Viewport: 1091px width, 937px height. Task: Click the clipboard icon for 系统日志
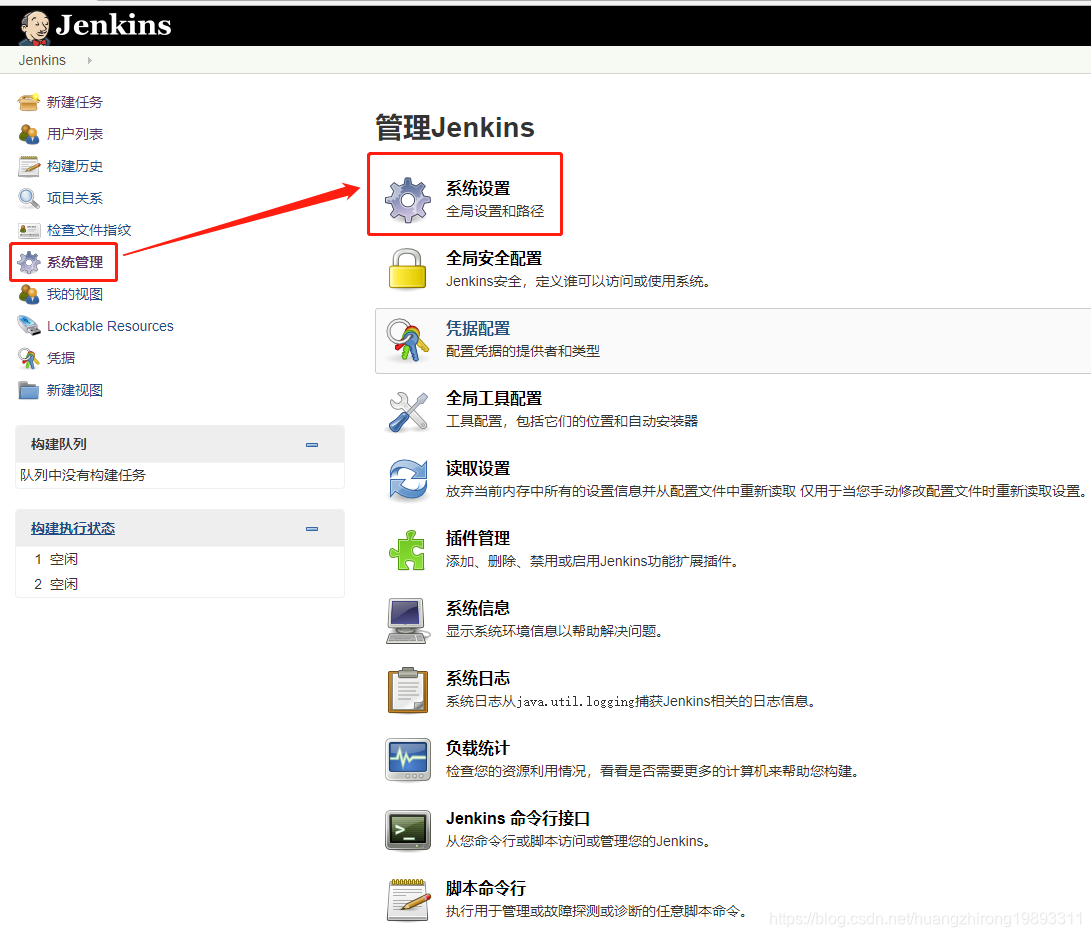click(x=408, y=690)
